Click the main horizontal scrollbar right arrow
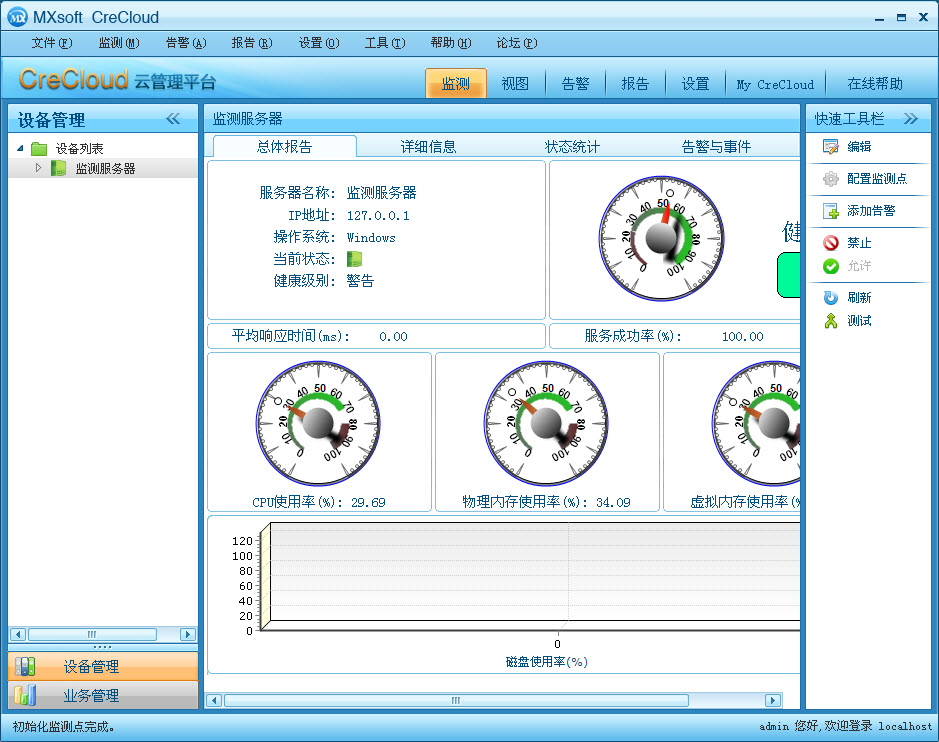Viewport: 939px width, 742px height. tap(772, 700)
